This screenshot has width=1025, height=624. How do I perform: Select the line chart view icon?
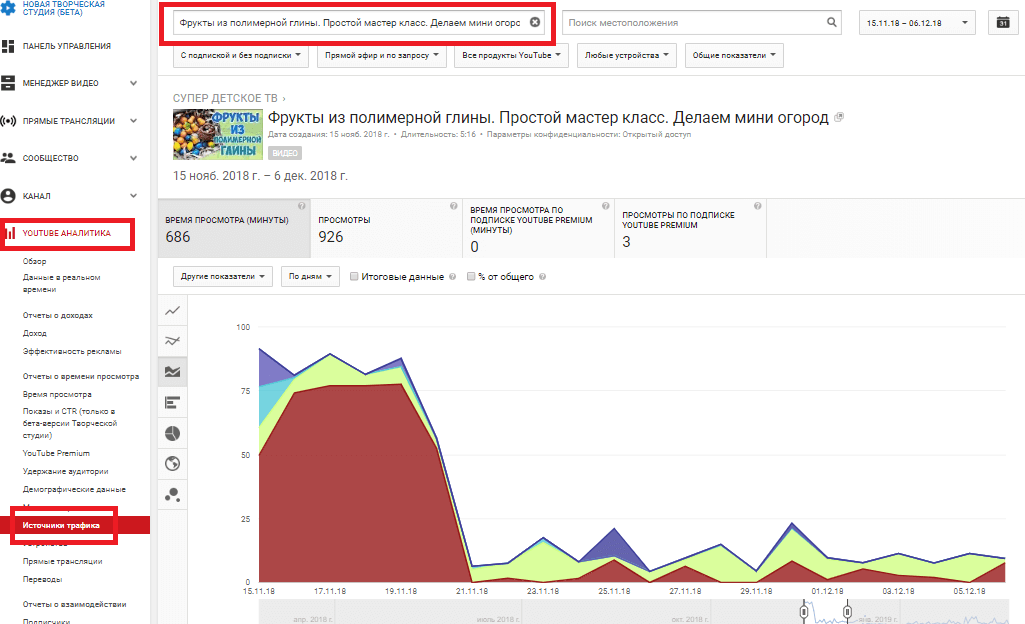pyautogui.click(x=172, y=311)
